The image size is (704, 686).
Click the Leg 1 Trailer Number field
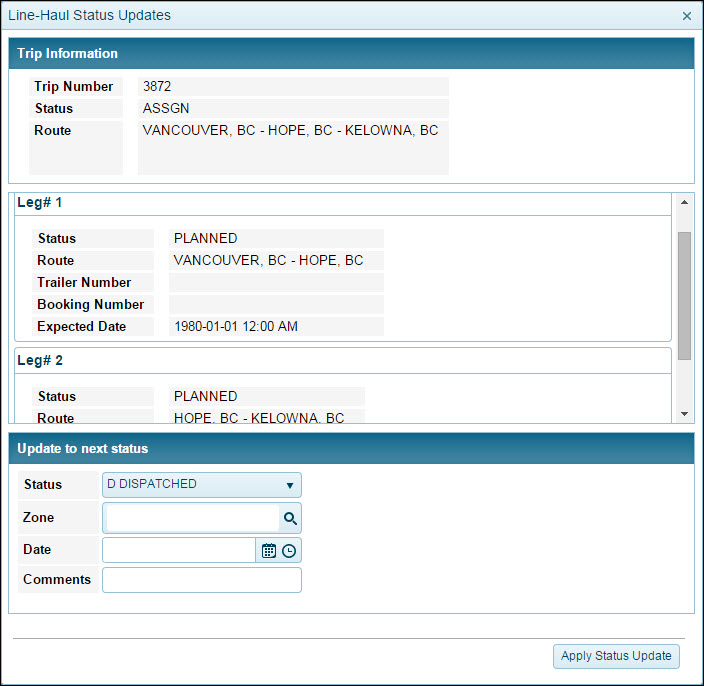coord(276,283)
